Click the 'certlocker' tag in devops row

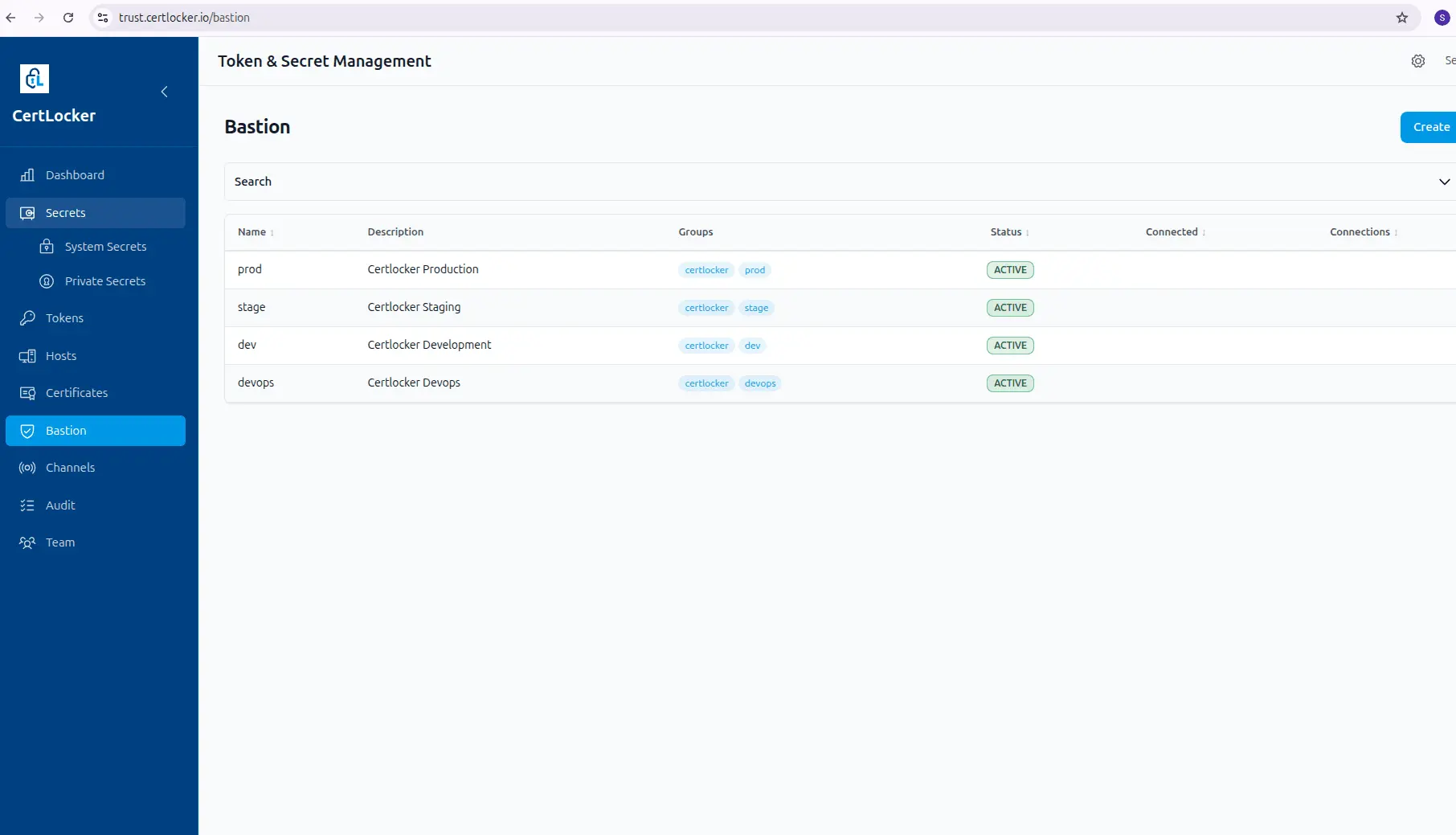706,383
